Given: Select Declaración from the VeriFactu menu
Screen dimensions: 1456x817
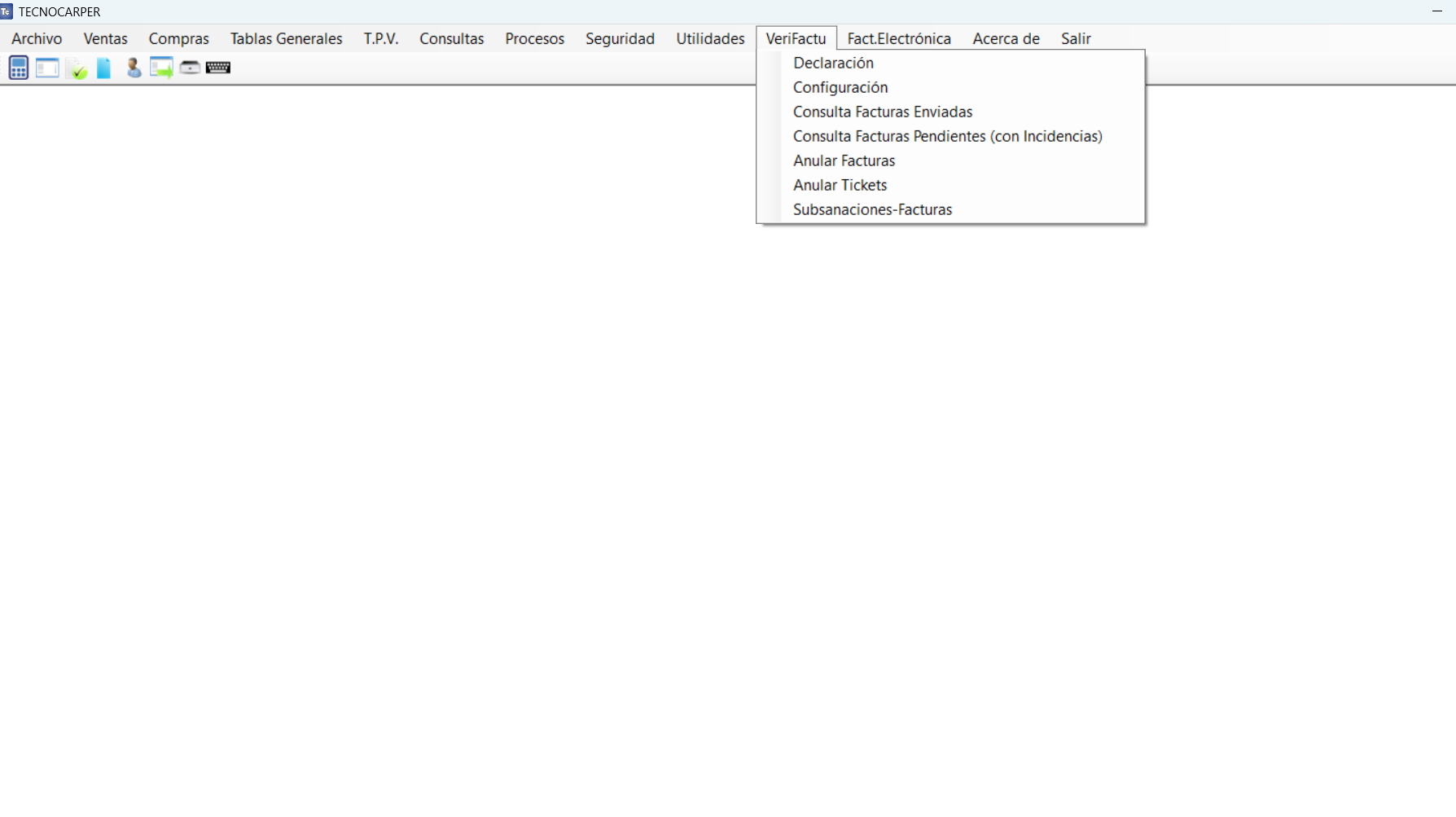Looking at the screenshot, I should 833,63.
